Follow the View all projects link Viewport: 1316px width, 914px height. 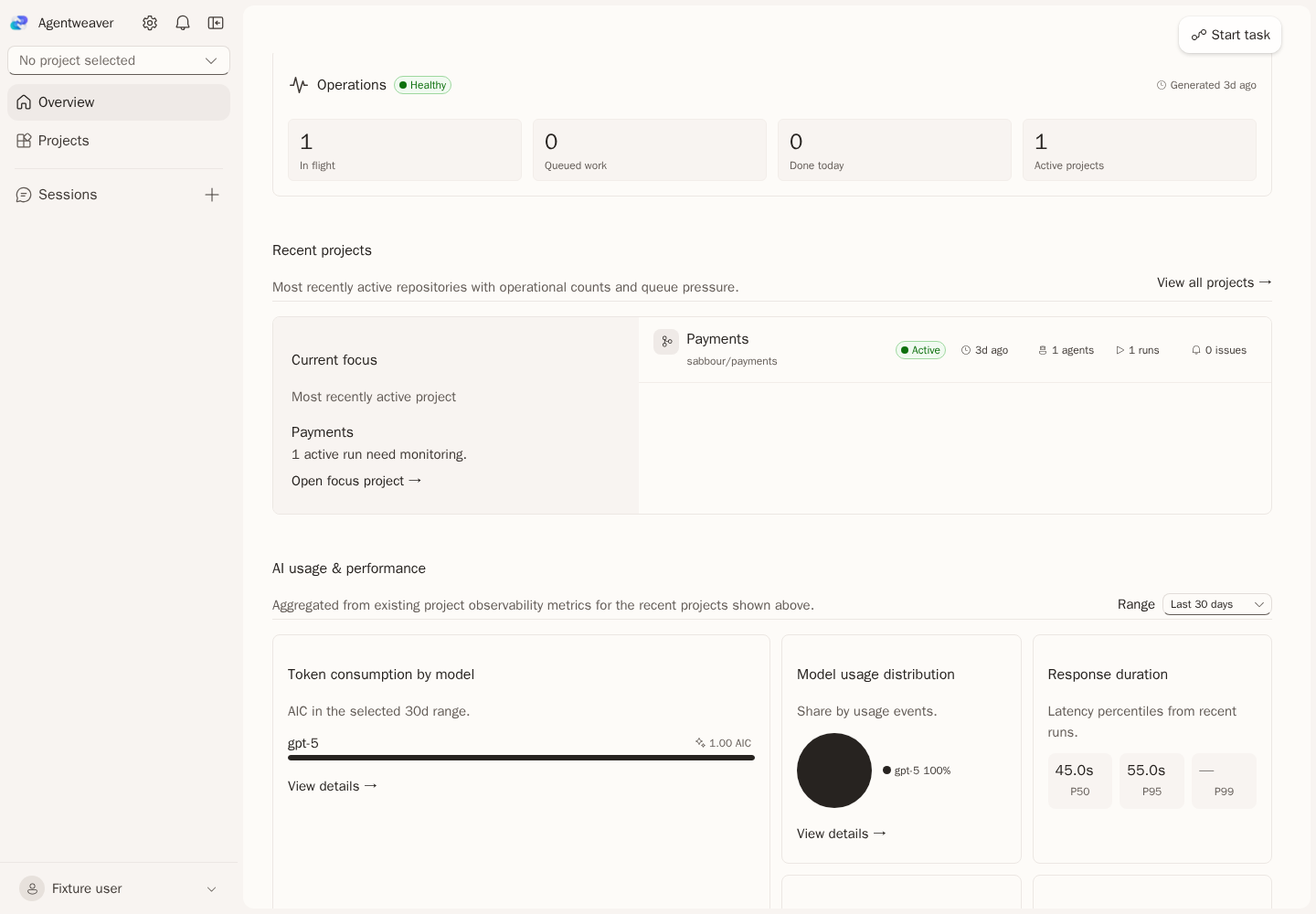click(x=1214, y=282)
